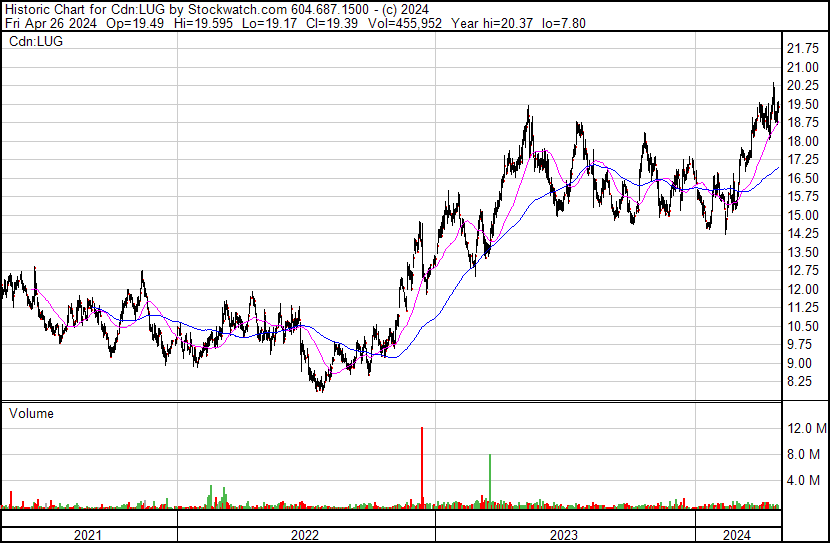Click the 2024 year label
Viewport: 830px width, 543px height.
(737, 535)
